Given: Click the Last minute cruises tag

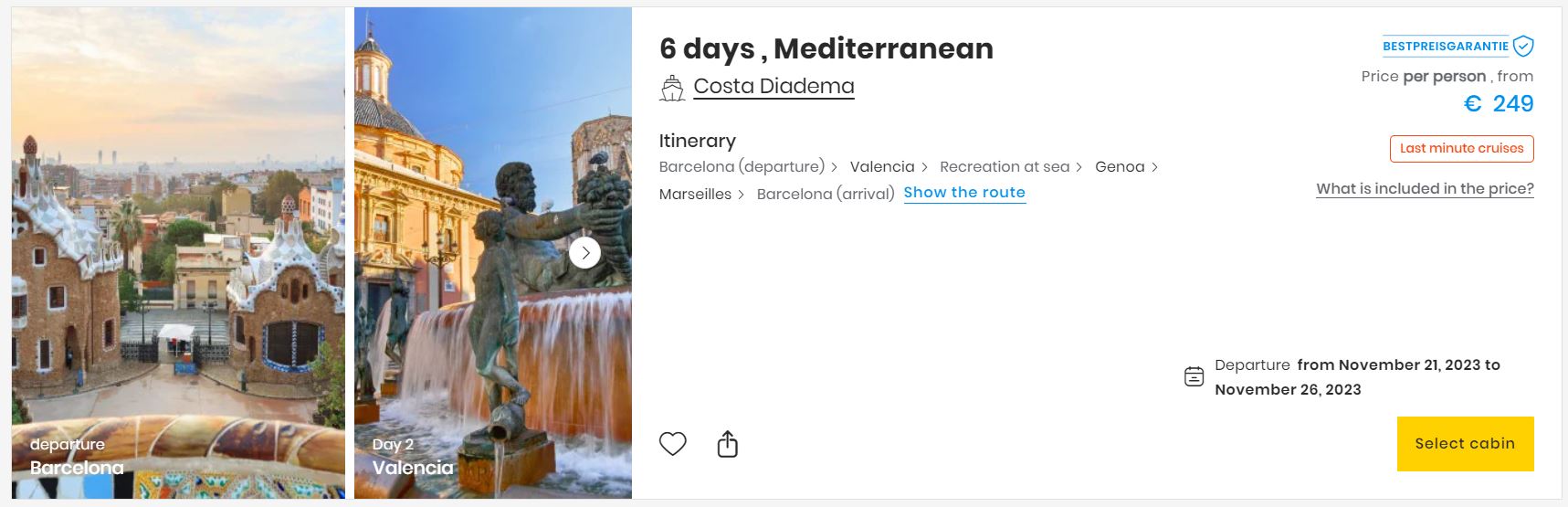Looking at the screenshot, I should (1461, 148).
